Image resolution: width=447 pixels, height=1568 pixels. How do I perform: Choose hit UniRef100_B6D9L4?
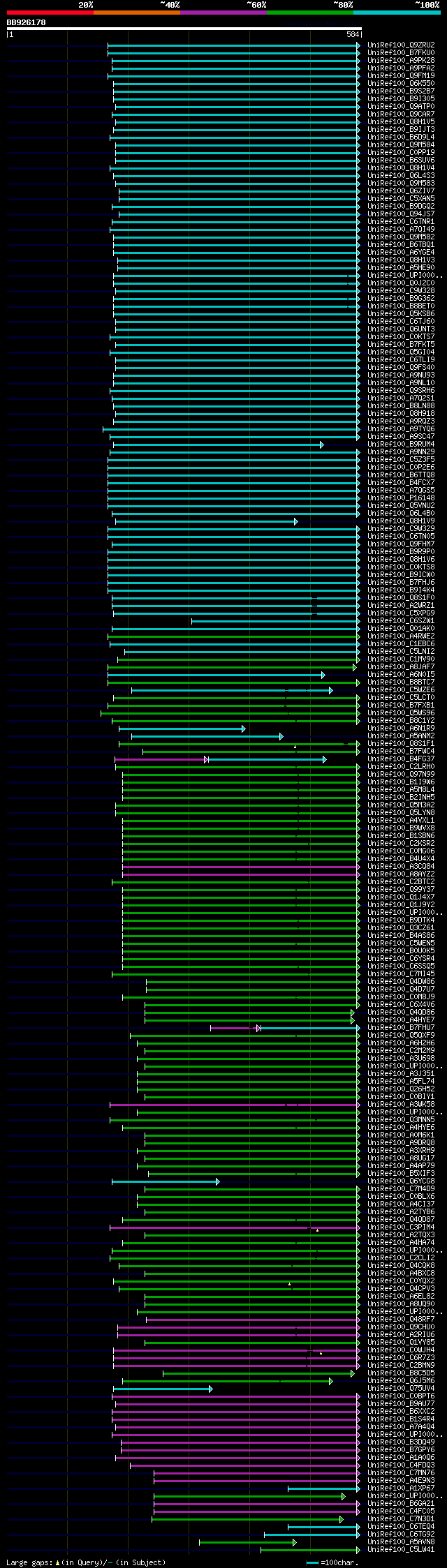click(401, 137)
